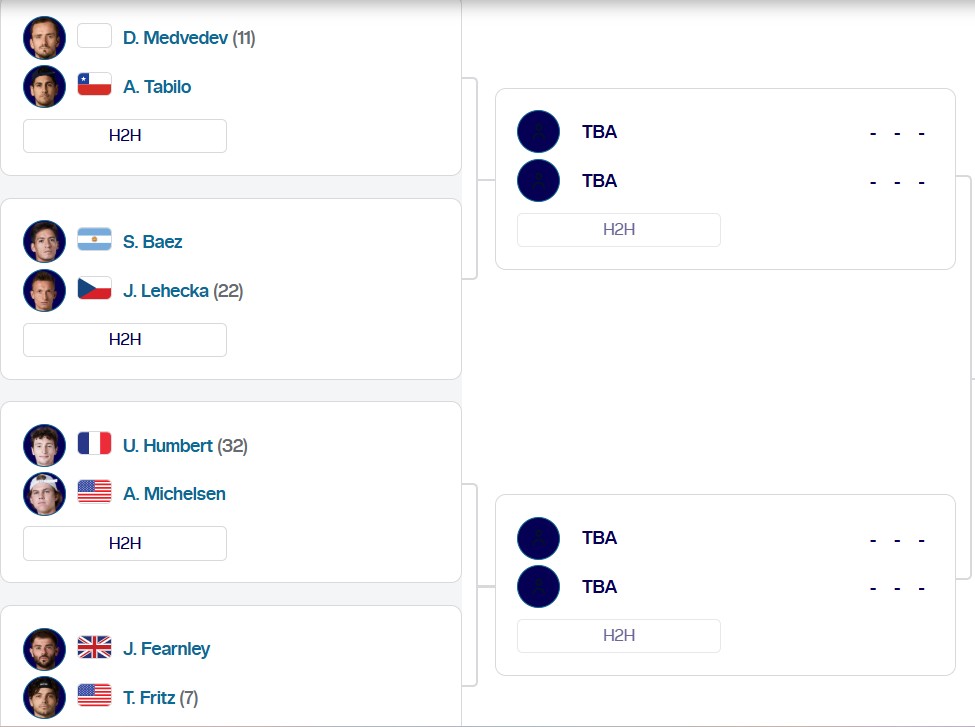Click D. Medvedev's player headshot
Screen dimensions: 975x727
coord(44,38)
